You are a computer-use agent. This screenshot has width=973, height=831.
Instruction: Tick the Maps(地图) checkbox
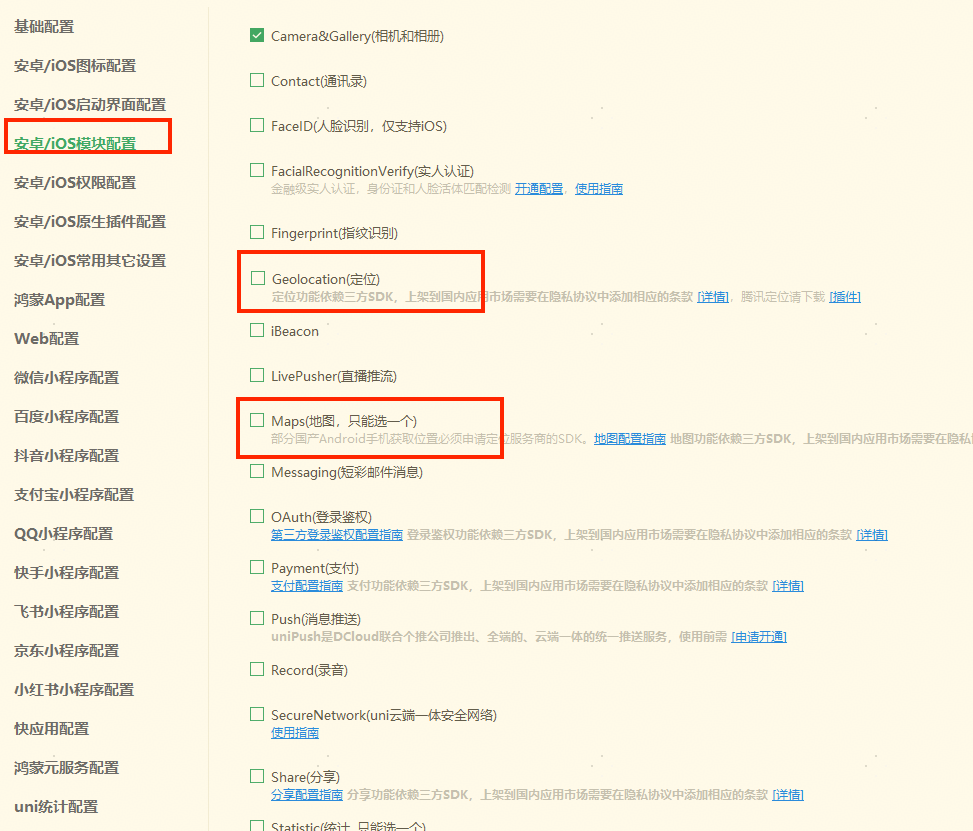point(257,420)
